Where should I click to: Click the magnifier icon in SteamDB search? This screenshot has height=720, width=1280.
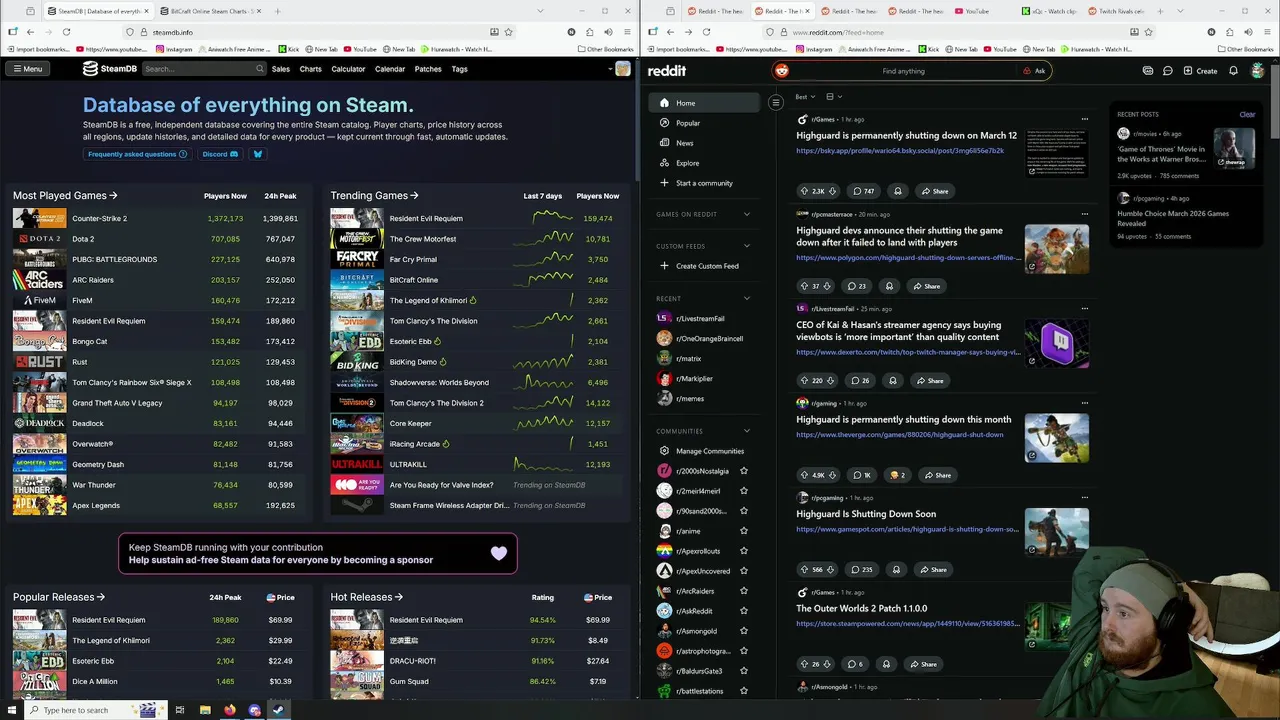click(x=260, y=69)
